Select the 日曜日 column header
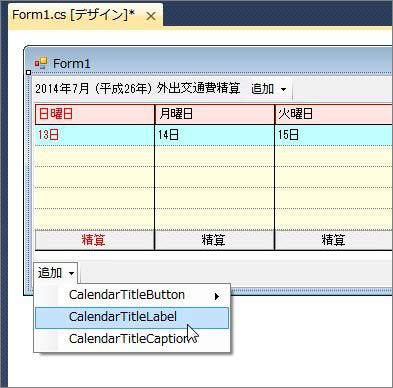The width and height of the screenshot is (393, 388). pos(95,114)
